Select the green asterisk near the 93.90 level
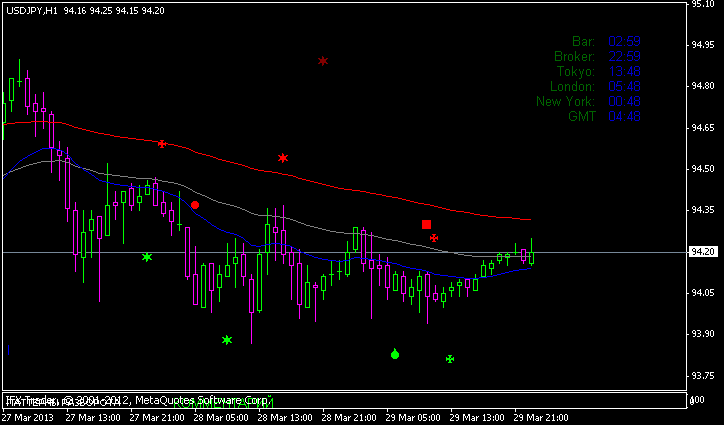The height and width of the screenshot is (425, 724). (x=227, y=340)
